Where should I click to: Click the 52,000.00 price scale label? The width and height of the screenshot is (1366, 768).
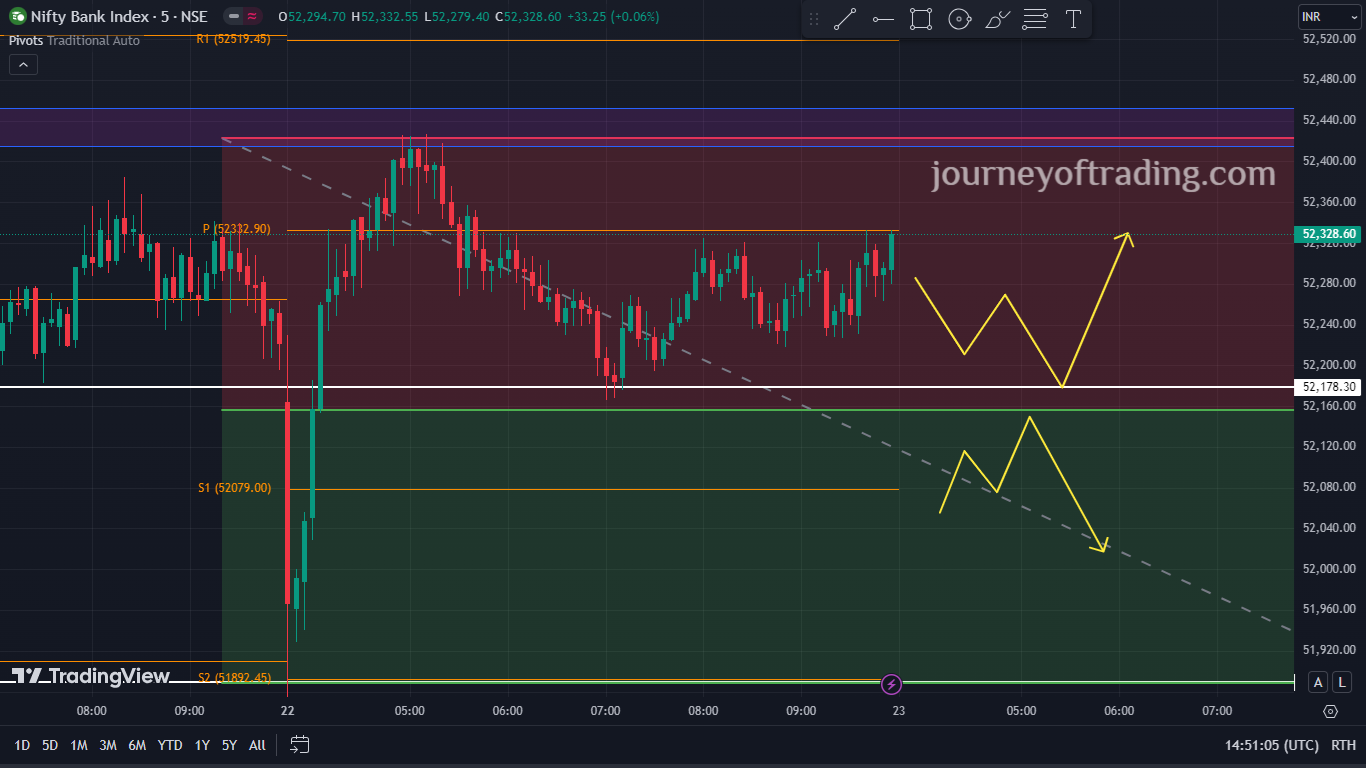coord(1329,568)
